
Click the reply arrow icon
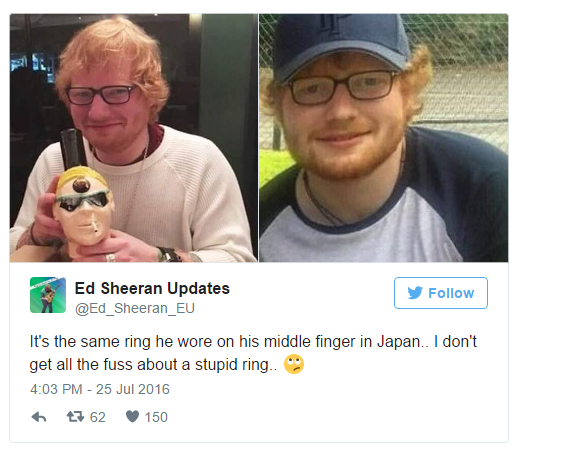tap(39, 417)
